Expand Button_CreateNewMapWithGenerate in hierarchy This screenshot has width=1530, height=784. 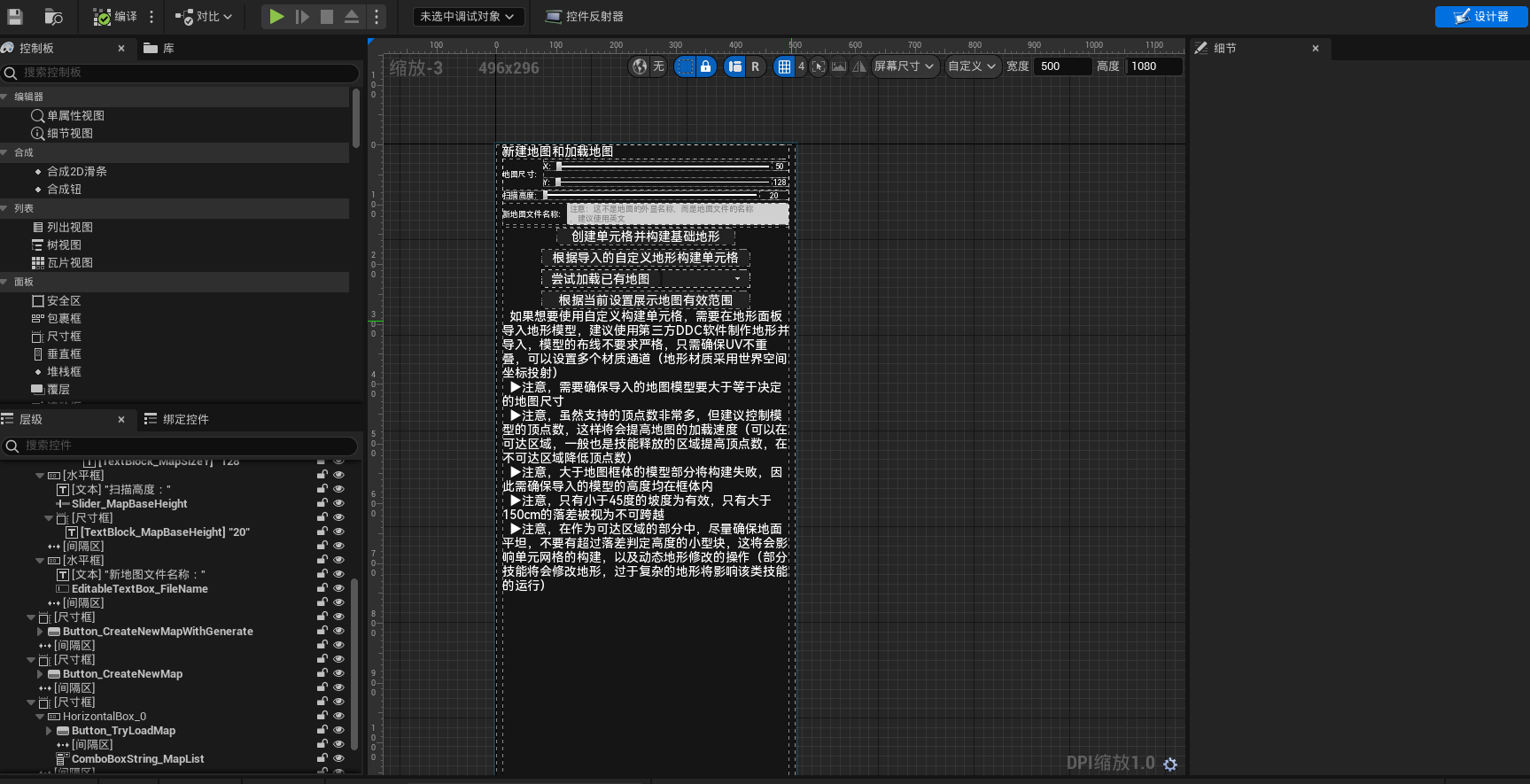pos(40,632)
